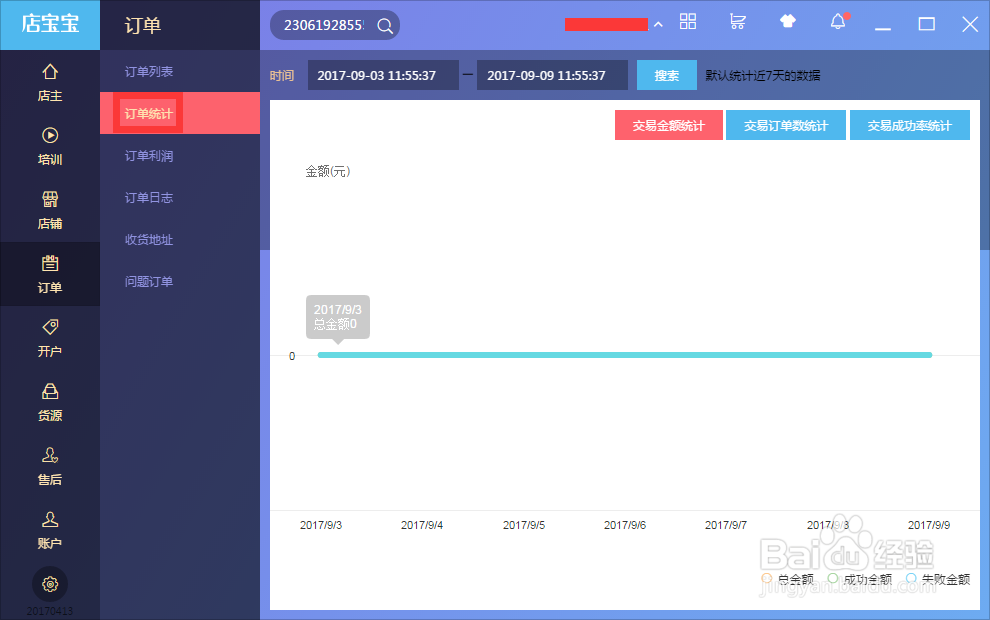Image resolution: width=990 pixels, height=620 pixels.
Task: Click the 店宝宝 logo
Action: pyautogui.click(x=50, y=24)
